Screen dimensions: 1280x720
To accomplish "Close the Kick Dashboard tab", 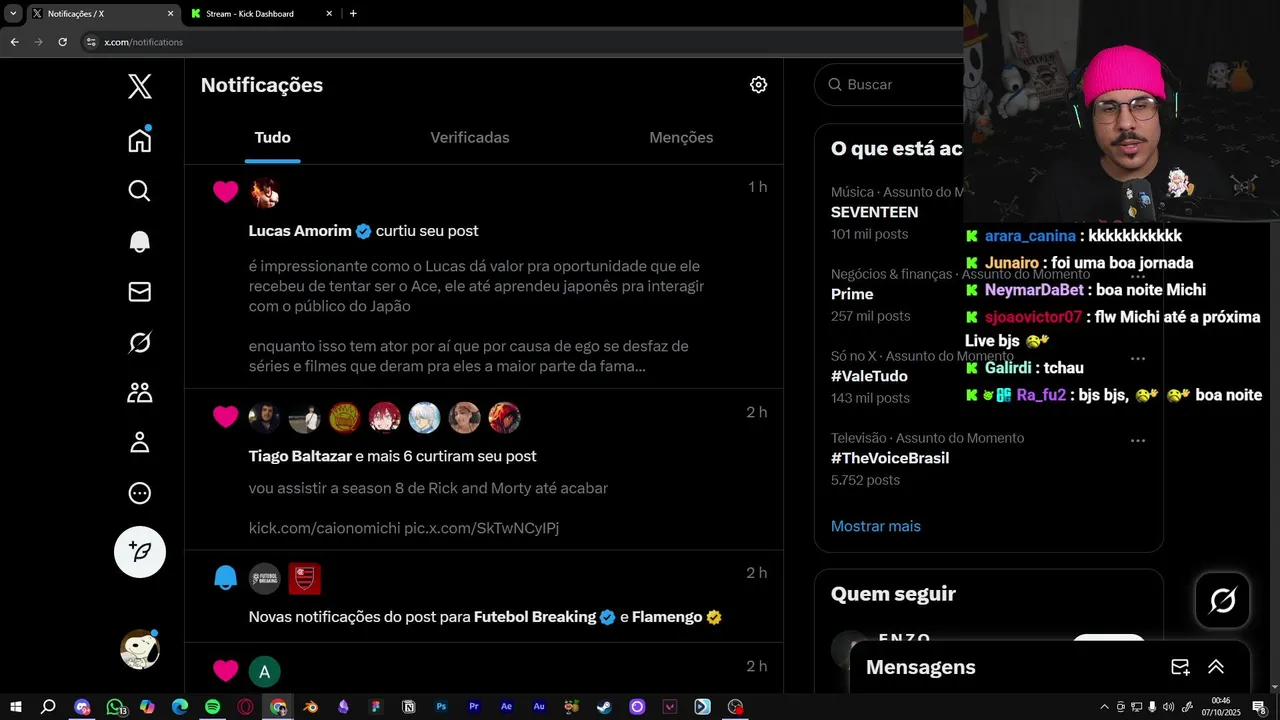I will click(x=329, y=14).
